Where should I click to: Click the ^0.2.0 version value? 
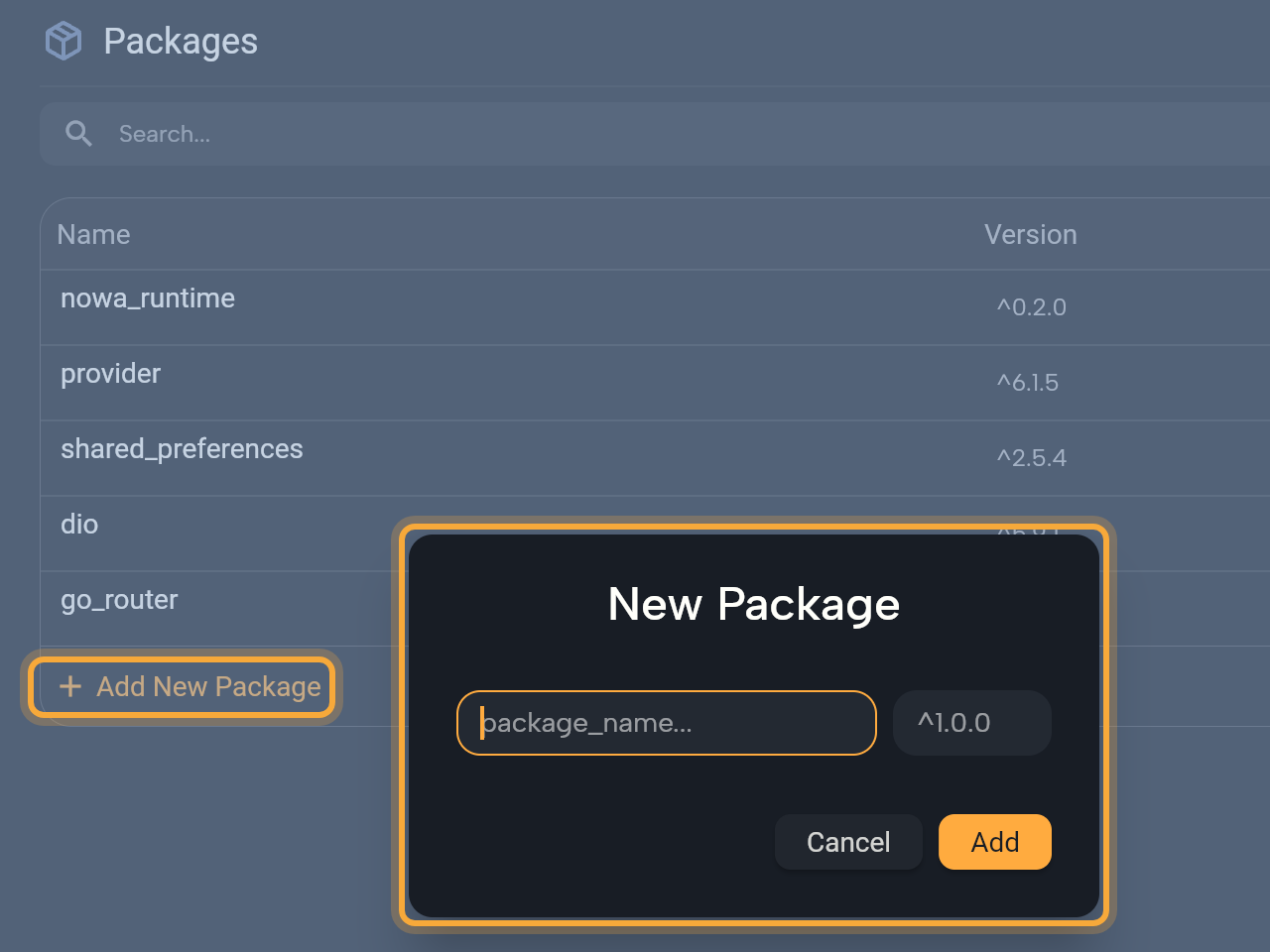[x=1032, y=307]
